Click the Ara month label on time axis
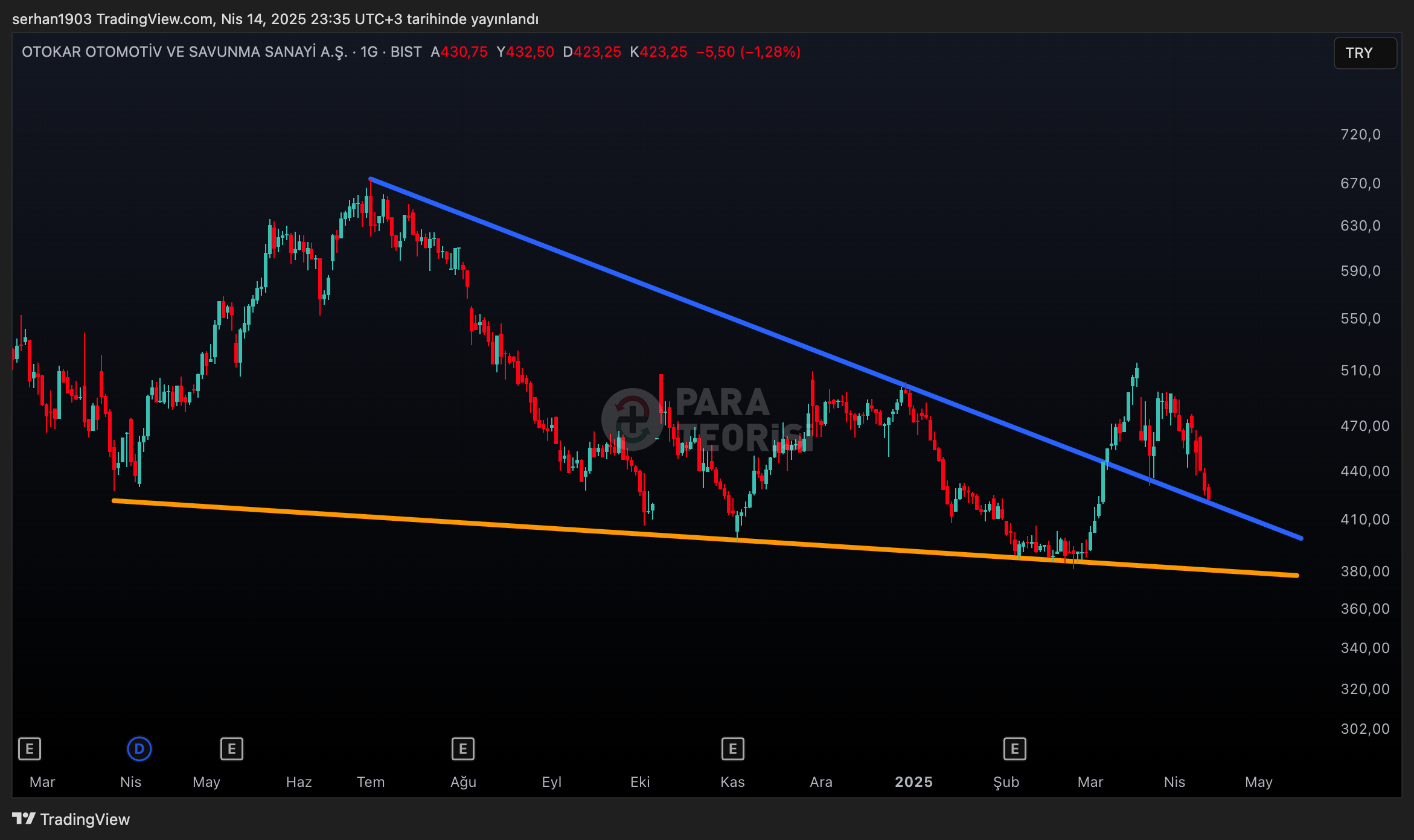 [821, 782]
